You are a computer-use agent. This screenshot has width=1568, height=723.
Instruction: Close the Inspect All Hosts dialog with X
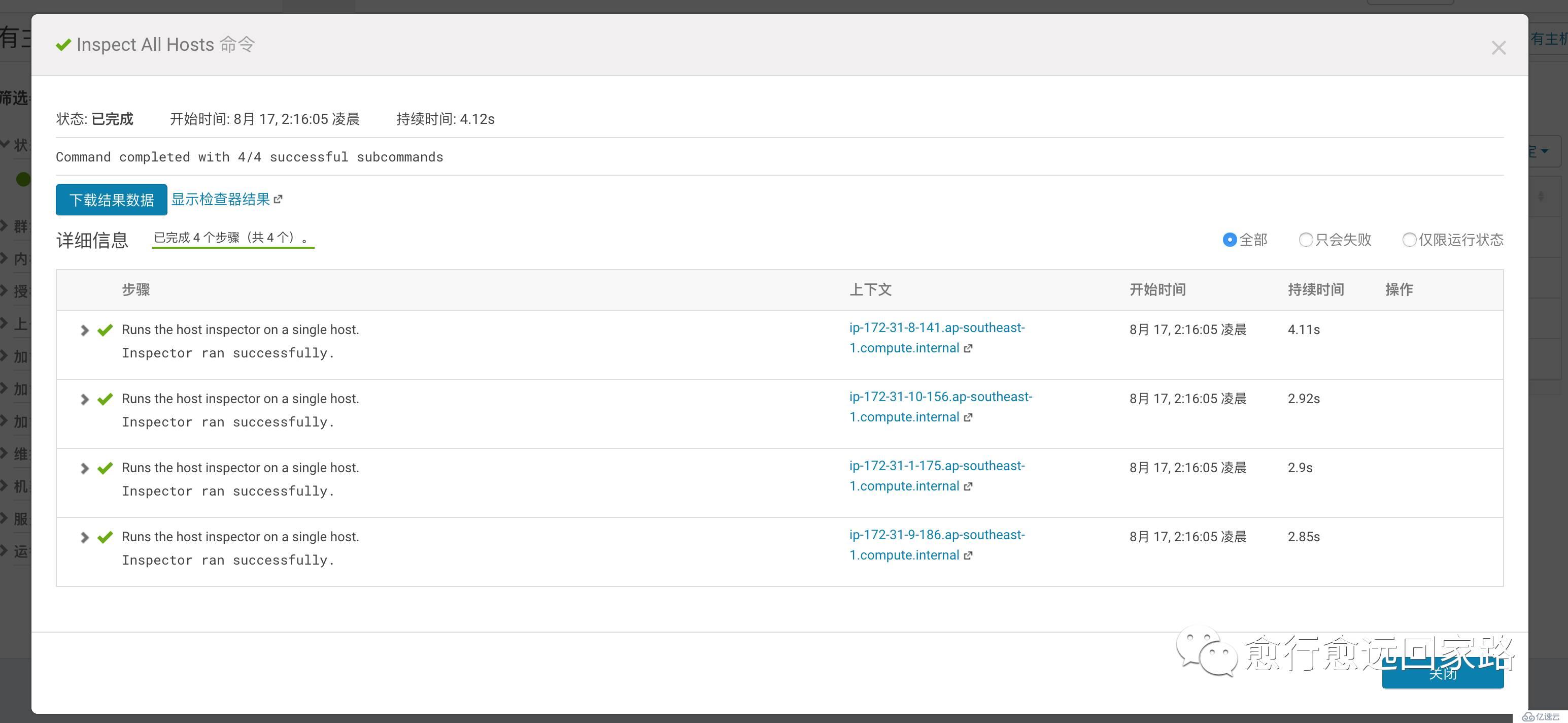(1498, 48)
